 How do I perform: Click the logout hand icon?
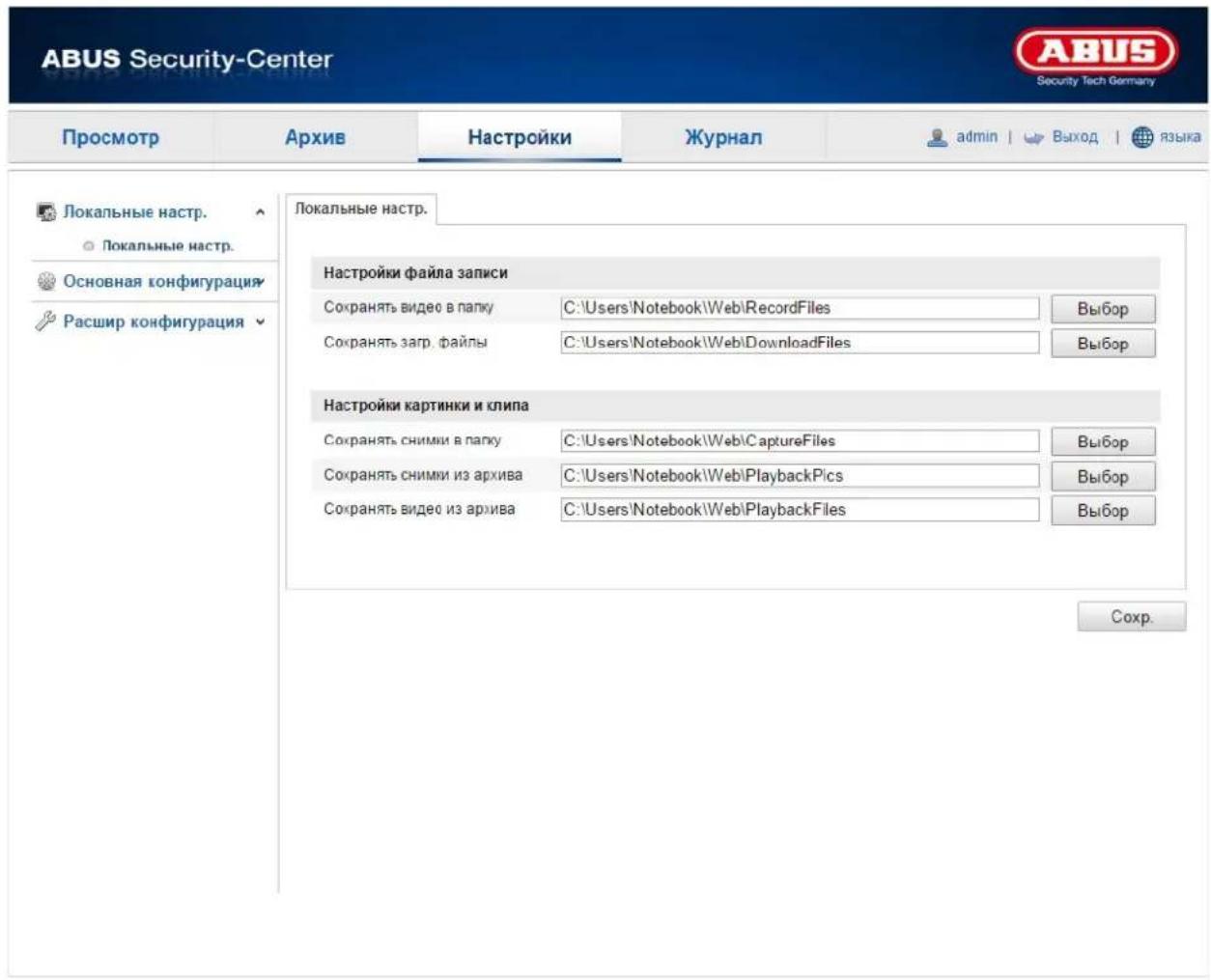(x=1033, y=138)
